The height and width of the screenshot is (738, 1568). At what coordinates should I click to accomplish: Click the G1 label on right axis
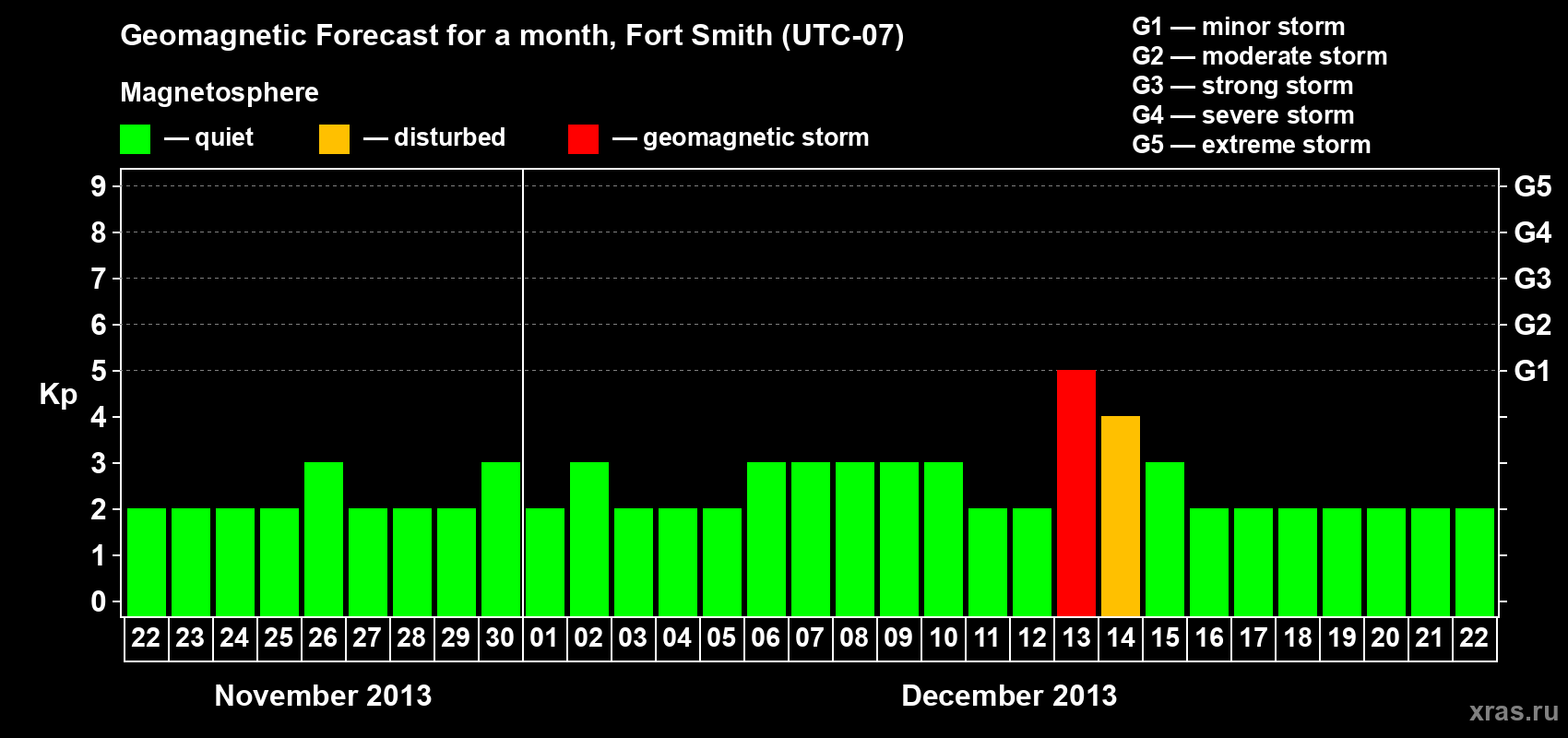coord(1532,371)
